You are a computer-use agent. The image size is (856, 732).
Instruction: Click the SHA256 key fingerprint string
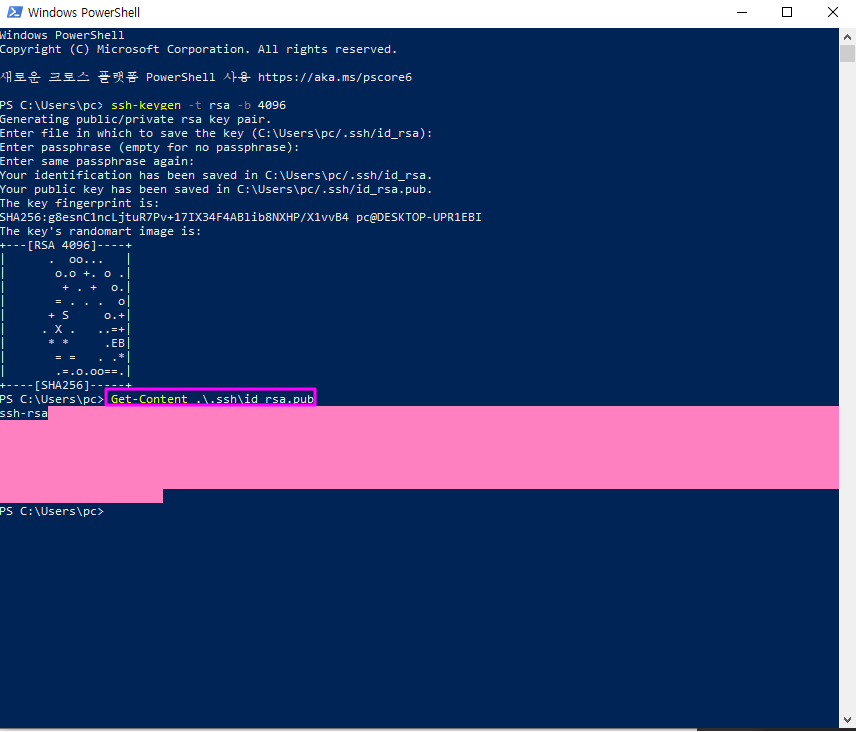pyautogui.click(x=202, y=217)
